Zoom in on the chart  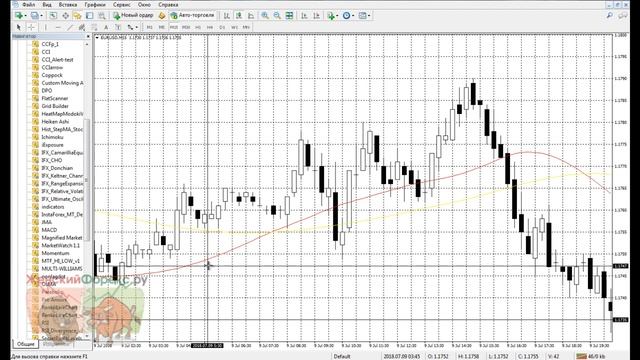click(265, 16)
